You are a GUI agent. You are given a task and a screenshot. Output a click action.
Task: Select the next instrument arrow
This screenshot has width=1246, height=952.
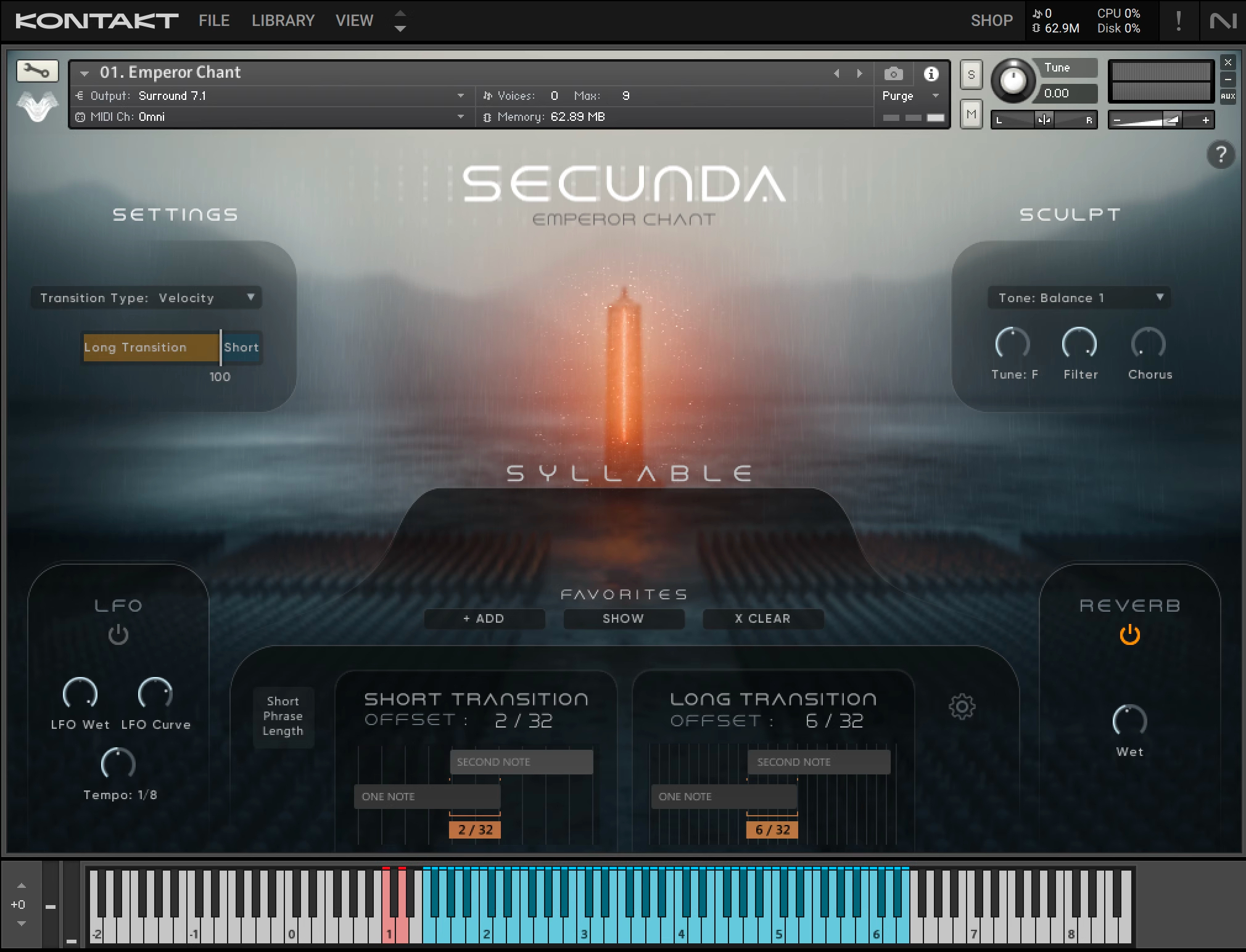pos(859,73)
